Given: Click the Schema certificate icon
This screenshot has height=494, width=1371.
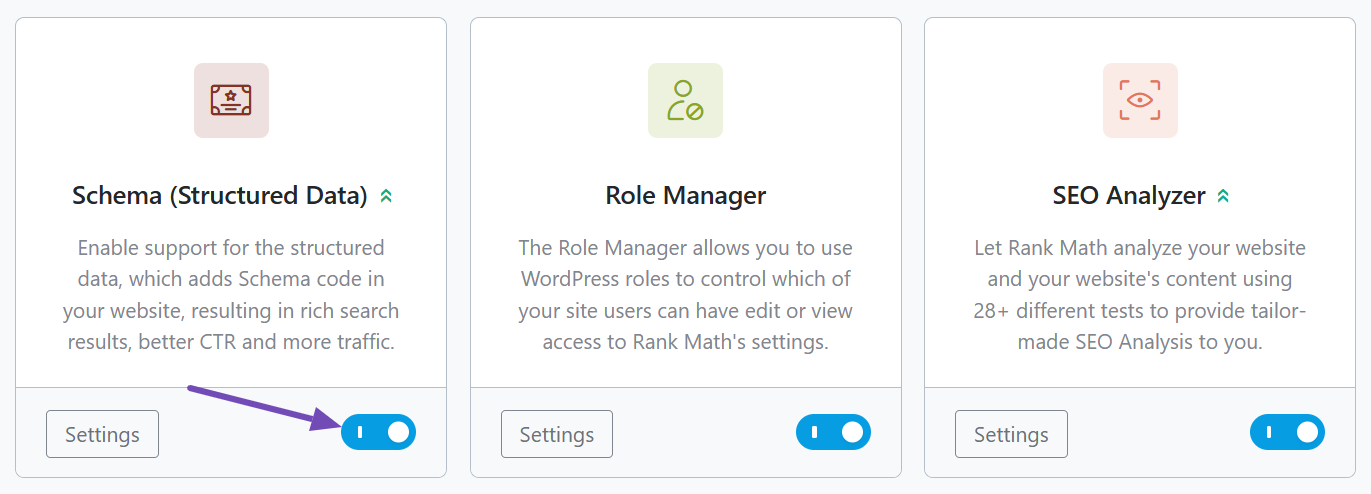Looking at the screenshot, I should point(231,100).
